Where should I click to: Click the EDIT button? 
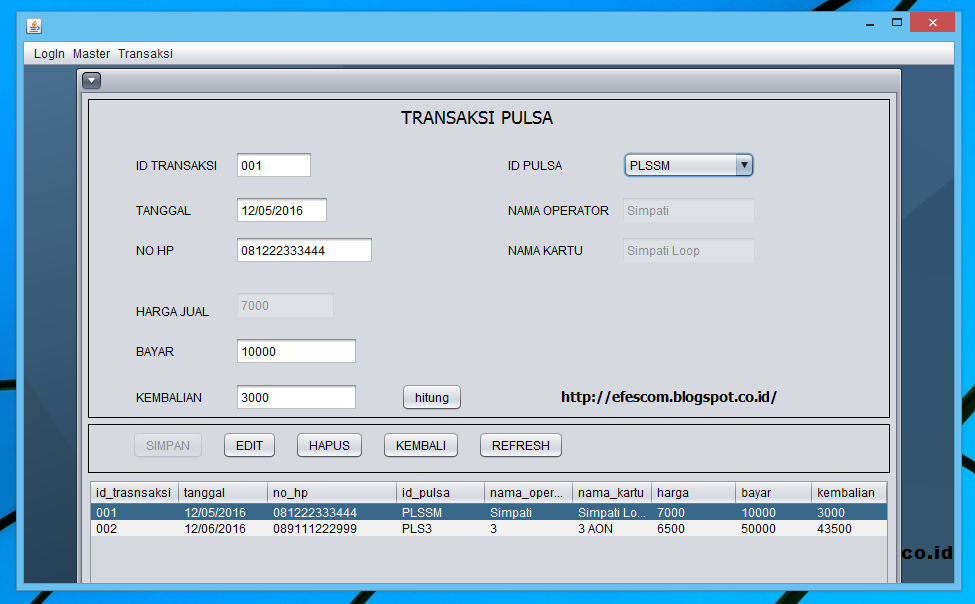pos(249,445)
